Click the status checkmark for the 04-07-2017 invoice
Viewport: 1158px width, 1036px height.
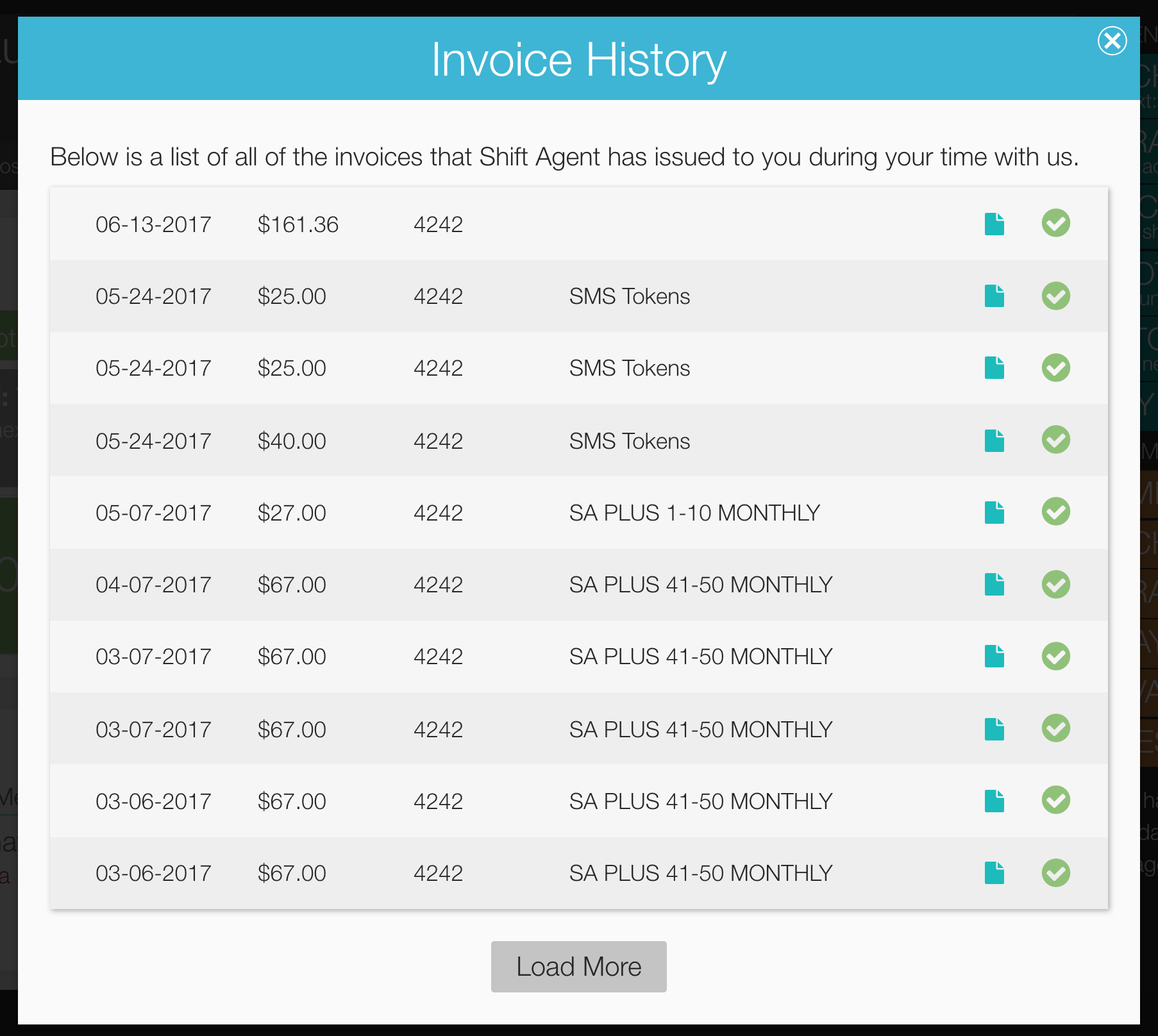click(x=1055, y=584)
